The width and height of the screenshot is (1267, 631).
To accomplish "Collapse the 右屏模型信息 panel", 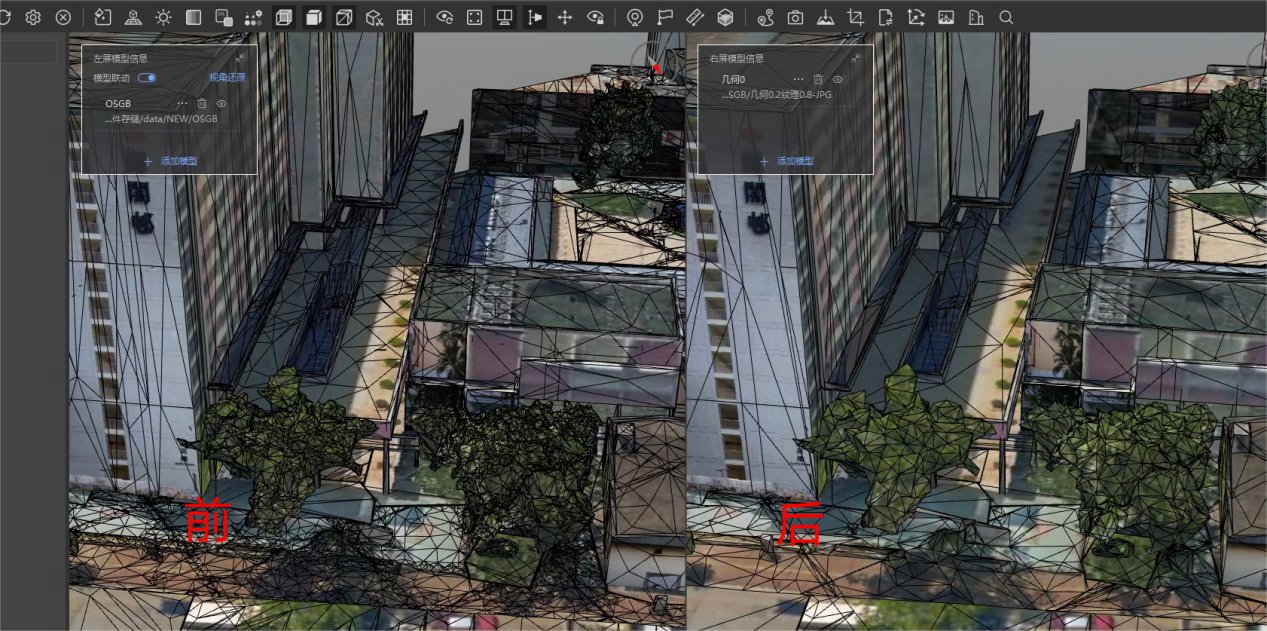I will pos(856,58).
